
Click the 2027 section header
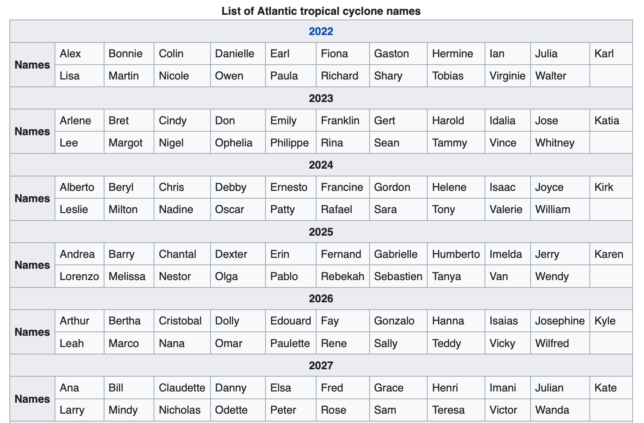(x=321, y=366)
